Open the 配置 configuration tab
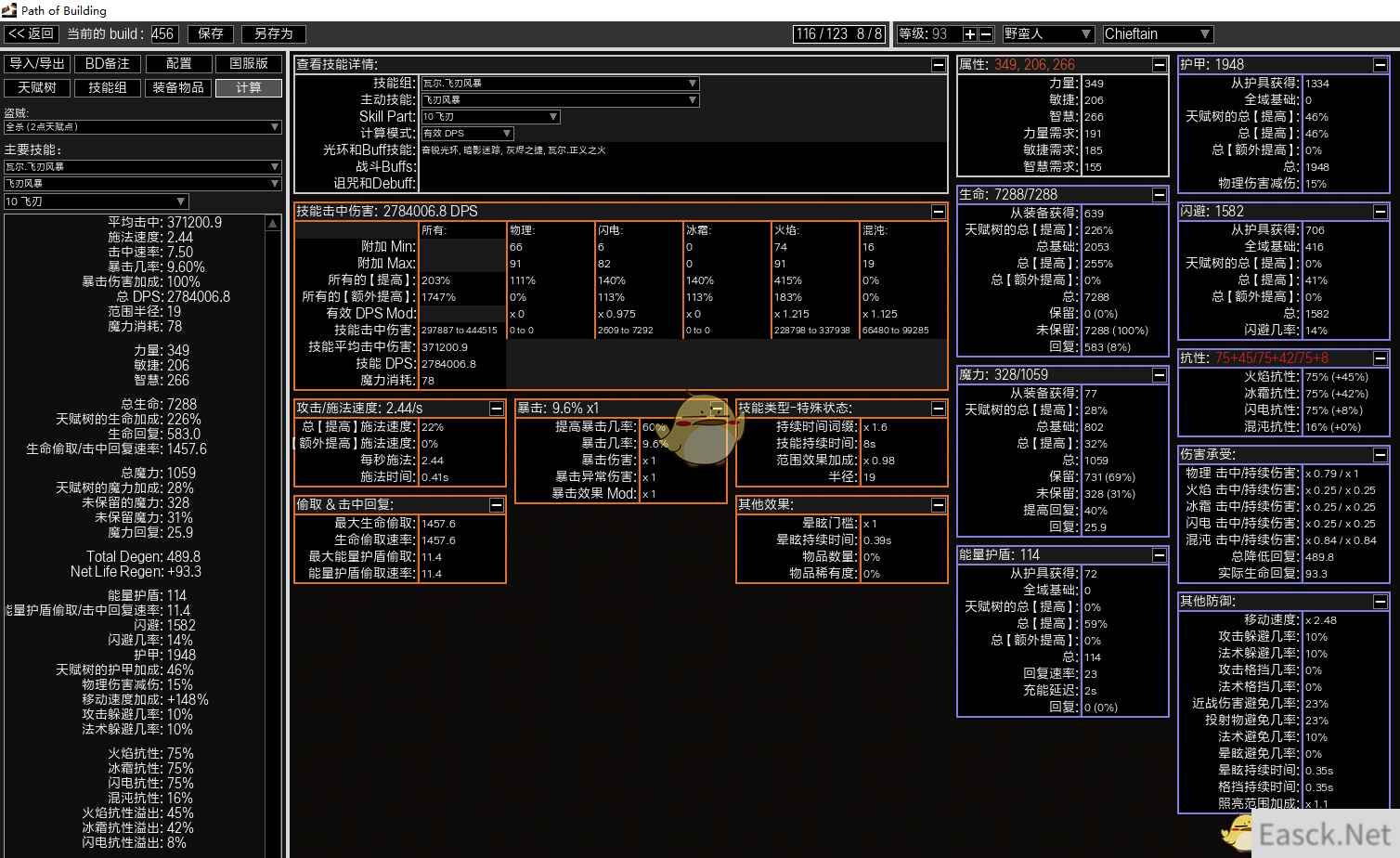 pyautogui.click(x=178, y=64)
